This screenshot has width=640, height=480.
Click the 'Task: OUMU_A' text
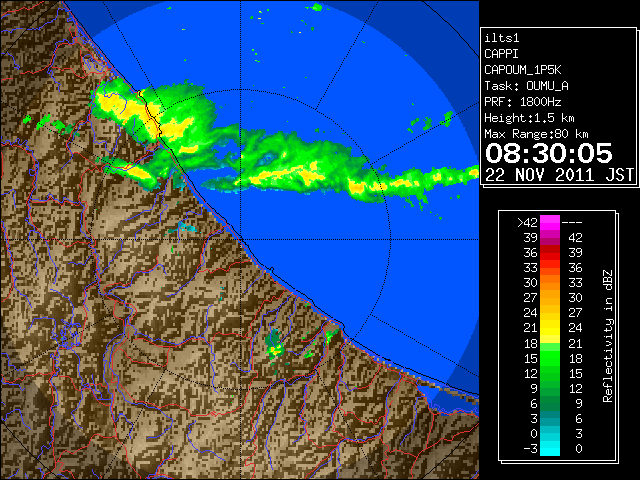point(527,86)
